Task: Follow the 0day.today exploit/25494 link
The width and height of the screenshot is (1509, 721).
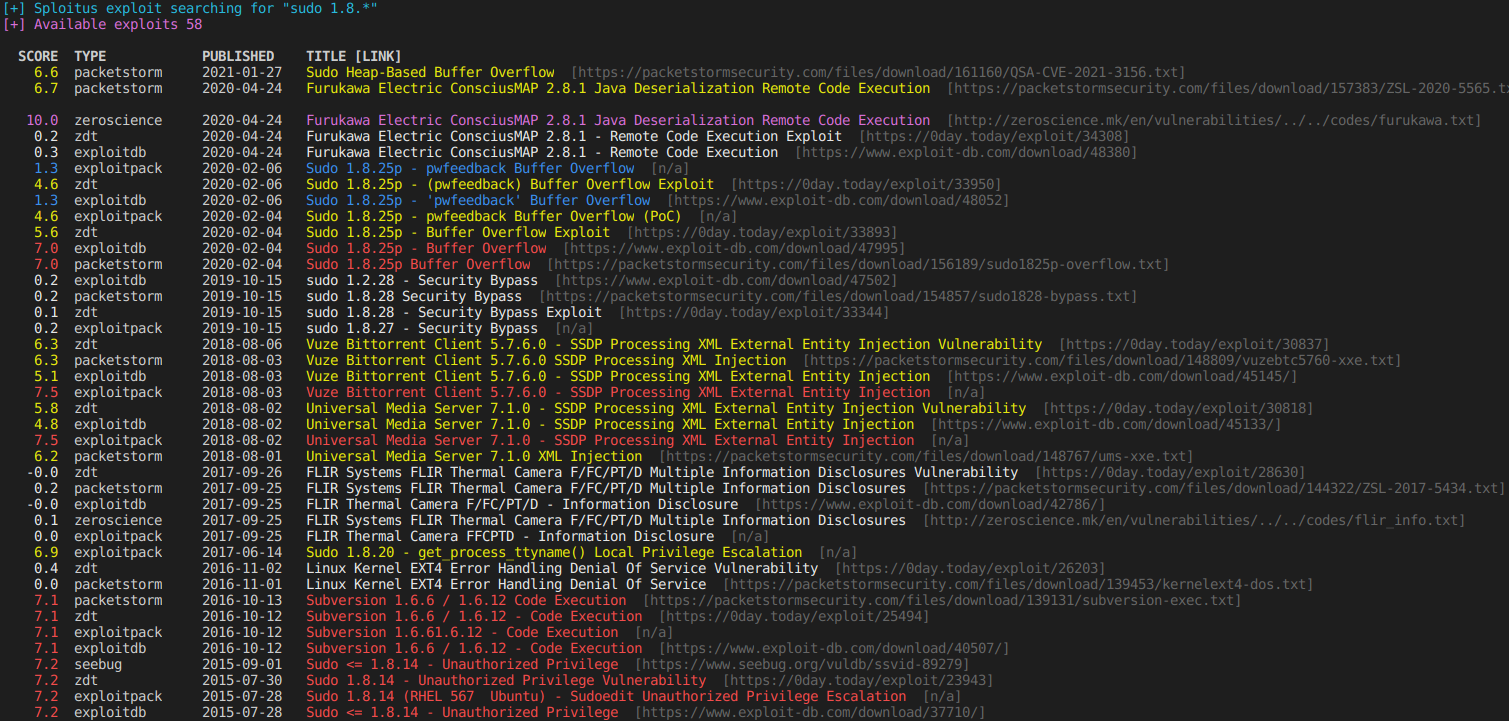Action: pyautogui.click(x=794, y=616)
